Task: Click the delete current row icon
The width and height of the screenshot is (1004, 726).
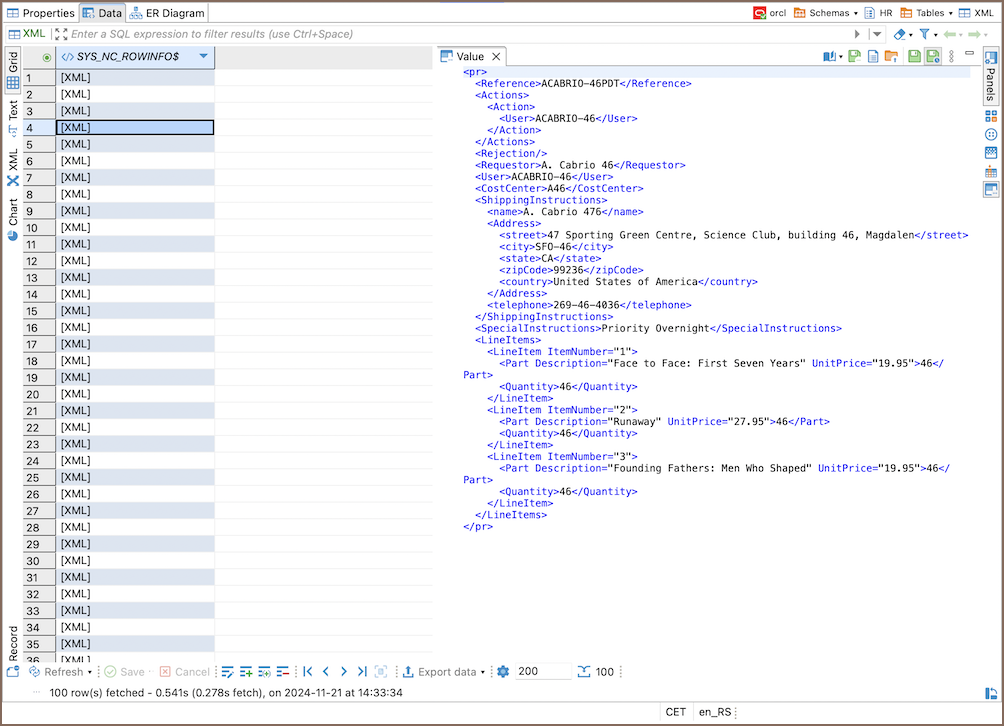Action: tap(283, 672)
